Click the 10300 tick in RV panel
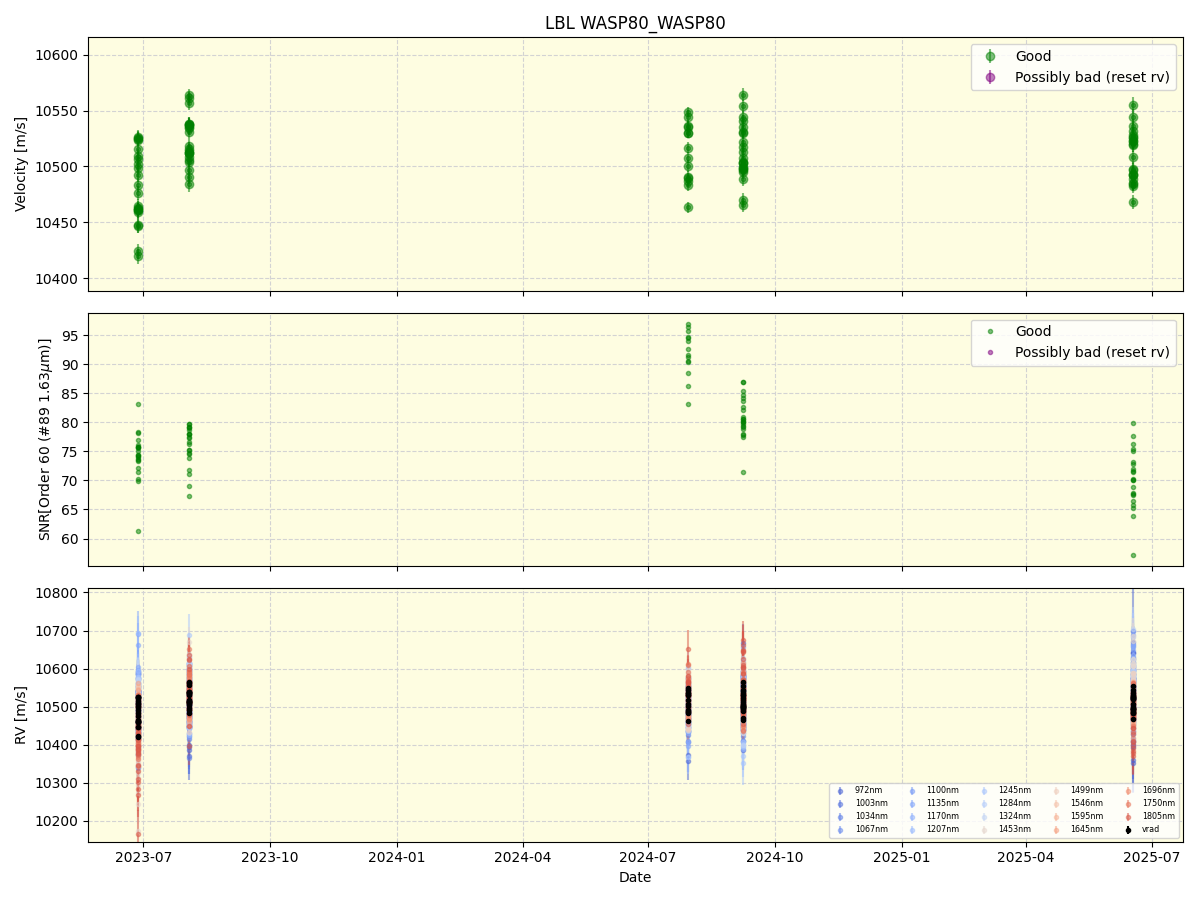The image size is (1200, 900). 59,783
